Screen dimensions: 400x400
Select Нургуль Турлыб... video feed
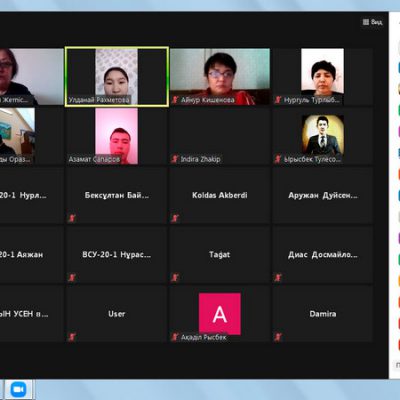pos(322,77)
